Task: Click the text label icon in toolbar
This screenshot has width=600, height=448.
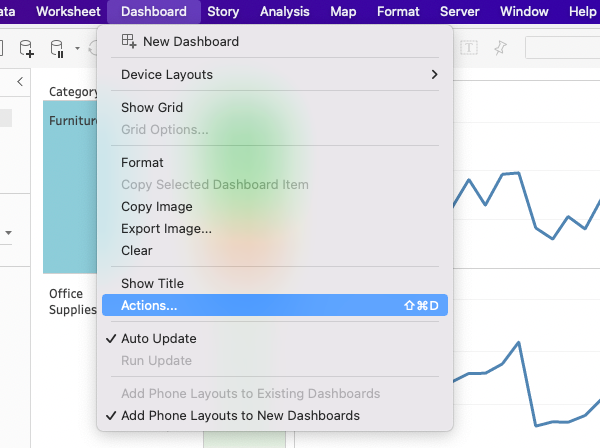Action: [469, 48]
